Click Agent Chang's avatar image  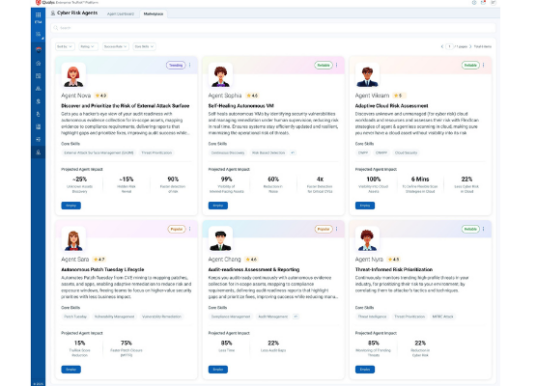coord(220,239)
